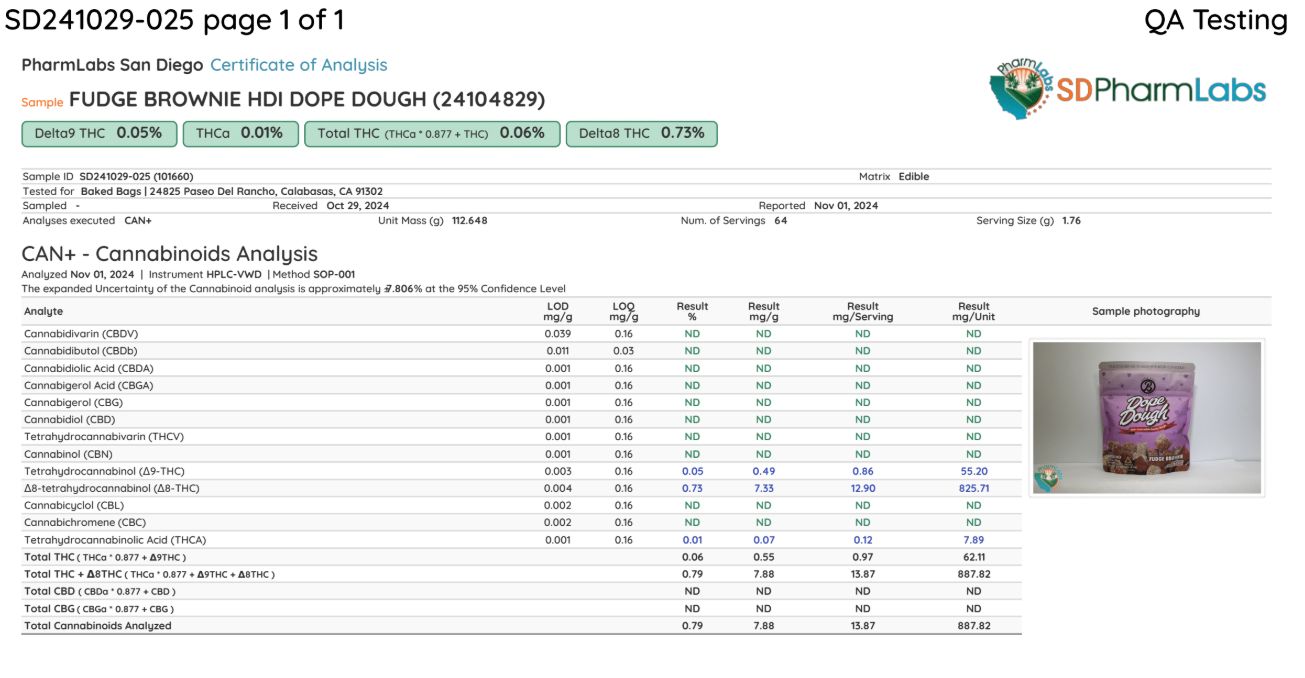
Task: Click the CBDb LOQ value '0.03'
Action: tap(624, 351)
